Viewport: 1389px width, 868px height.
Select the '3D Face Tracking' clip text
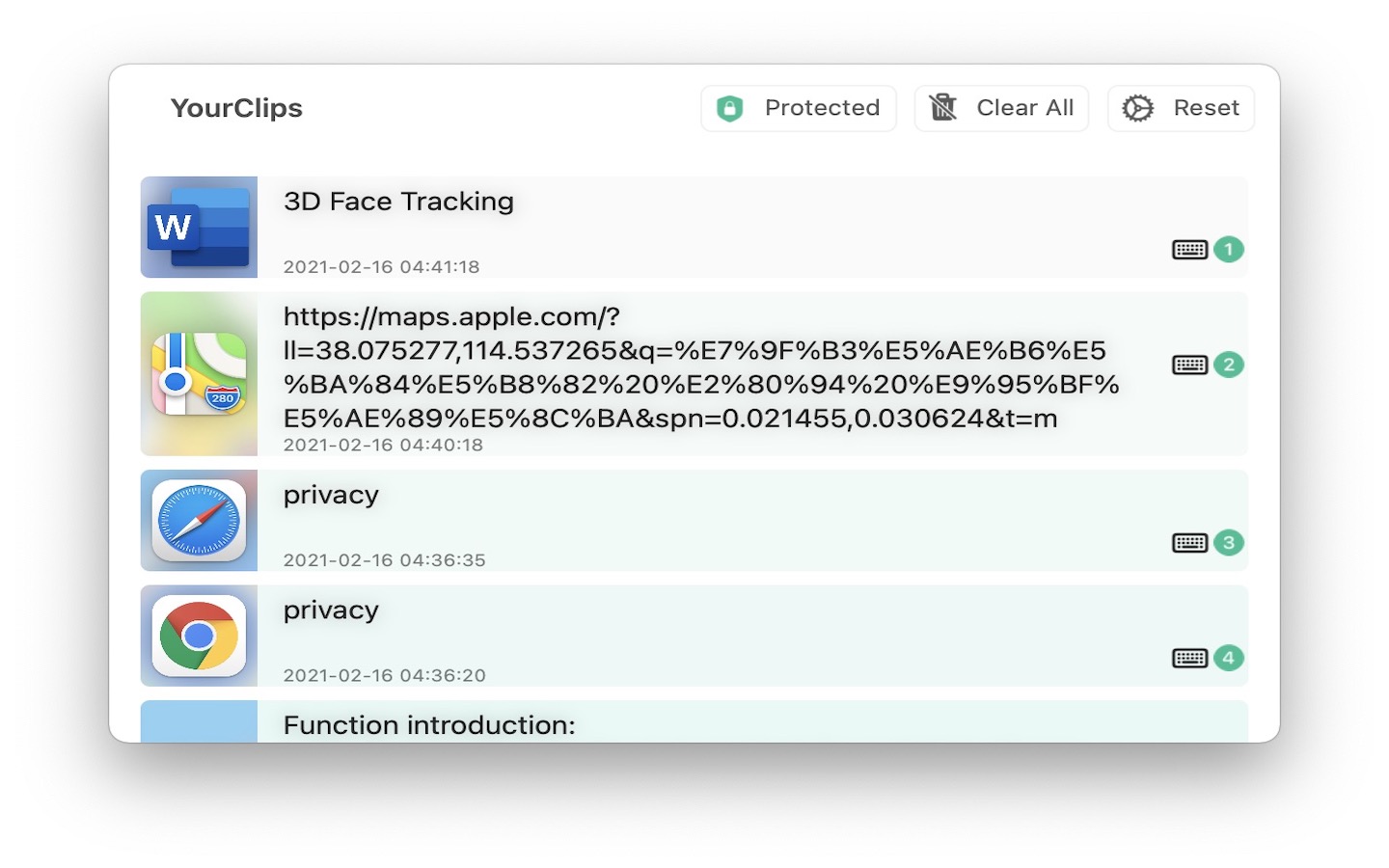point(398,202)
